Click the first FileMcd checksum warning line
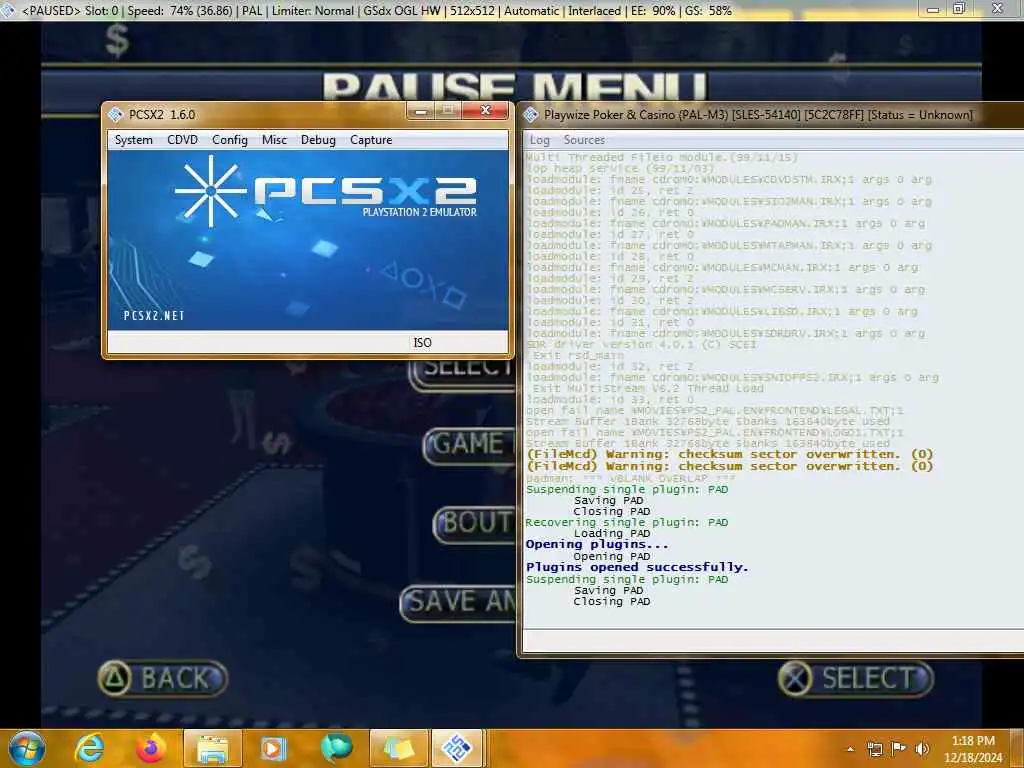Viewport: 1024px width, 768px height. [729, 454]
